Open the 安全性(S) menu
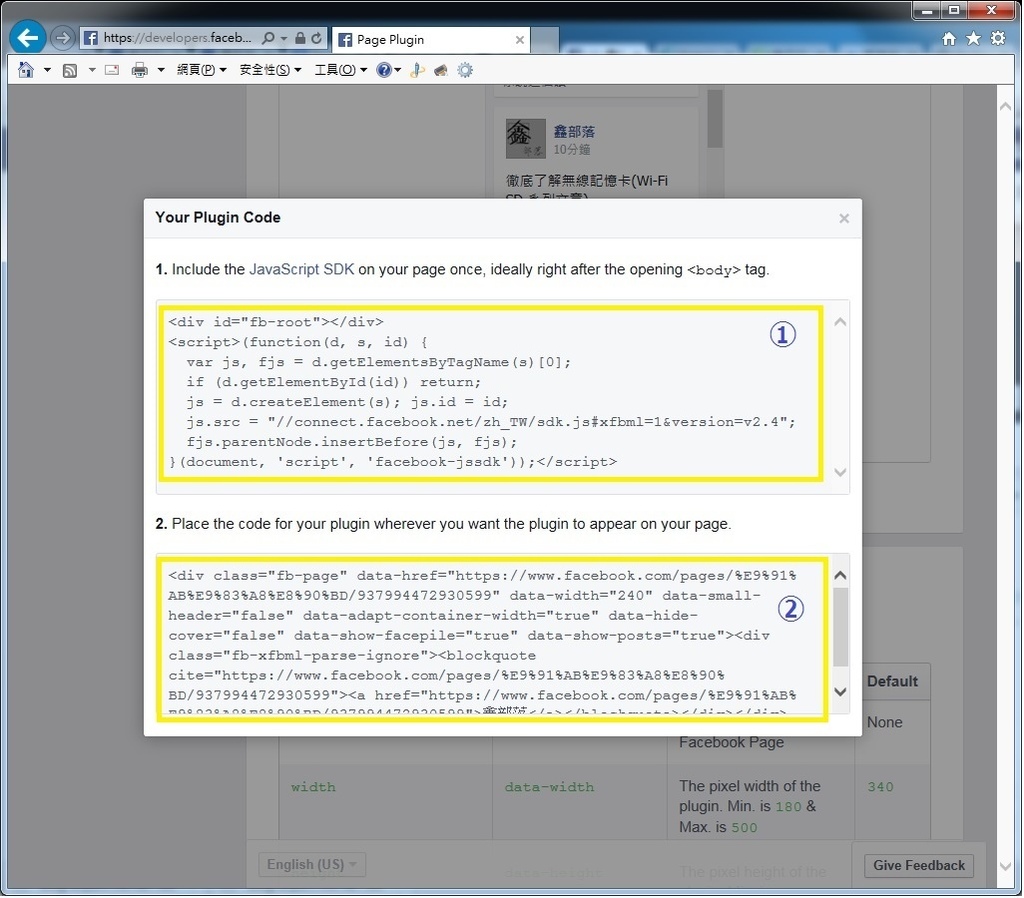 (x=270, y=70)
